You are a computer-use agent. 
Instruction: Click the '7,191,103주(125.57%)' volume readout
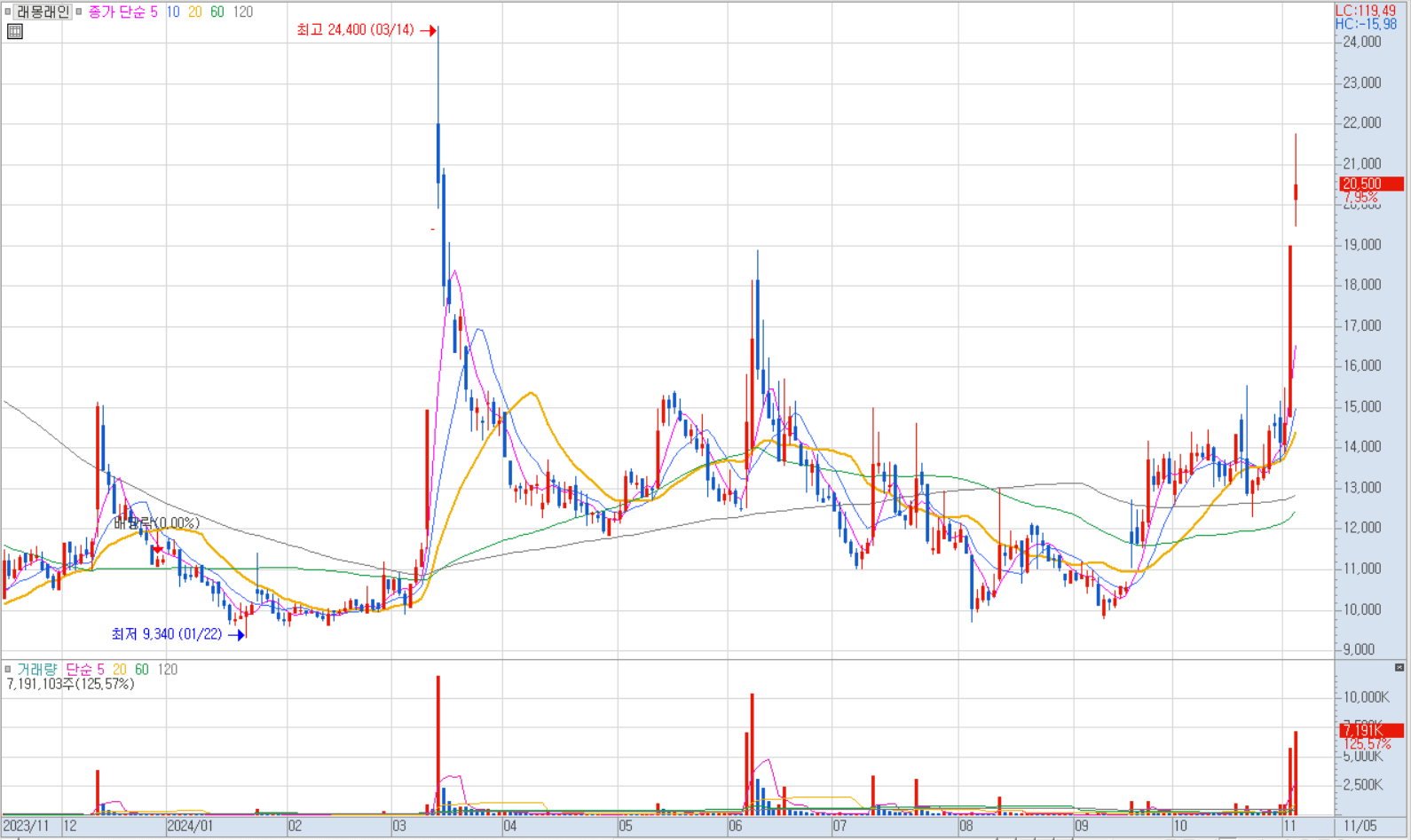click(x=70, y=684)
